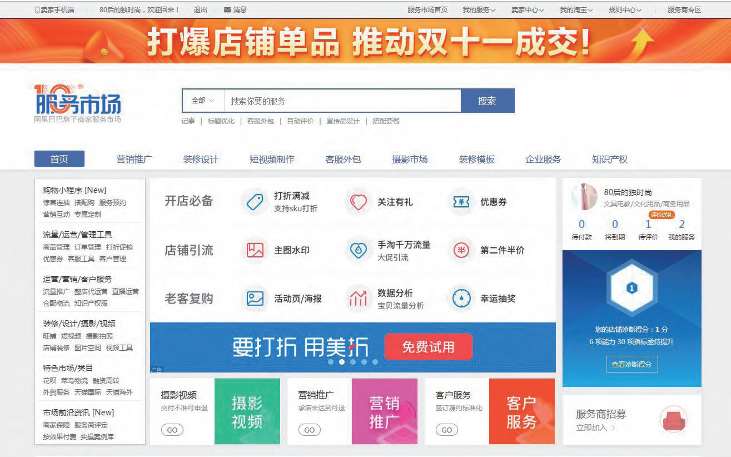Click the 关注有礼 heart icon

coord(358,202)
